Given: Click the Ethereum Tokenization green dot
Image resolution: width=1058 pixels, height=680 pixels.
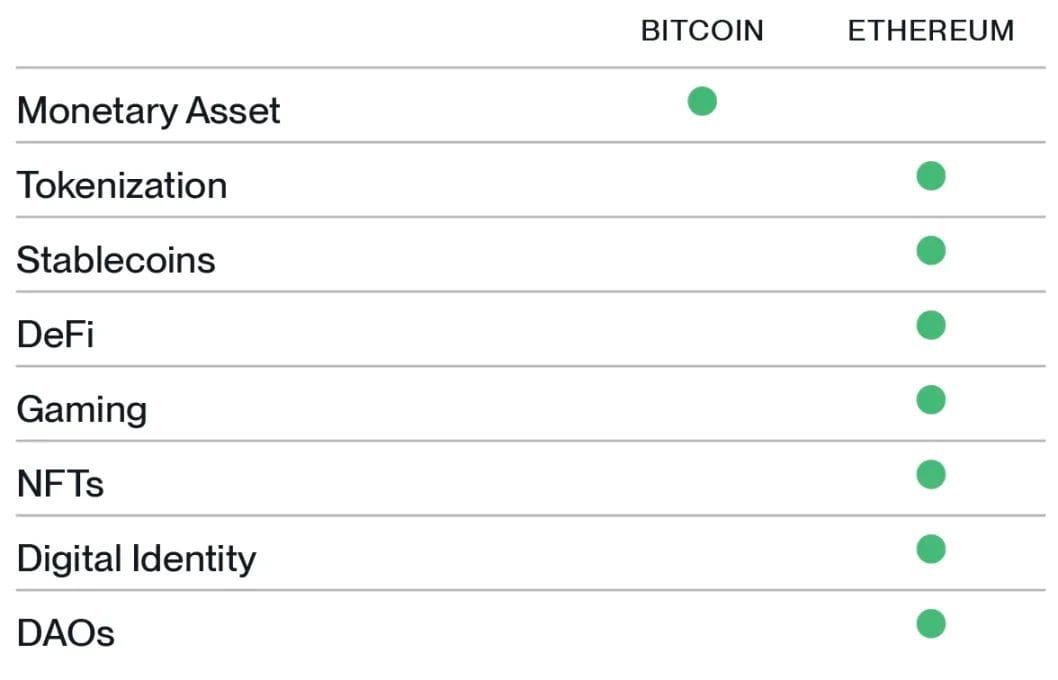Looking at the screenshot, I should [930, 176].
